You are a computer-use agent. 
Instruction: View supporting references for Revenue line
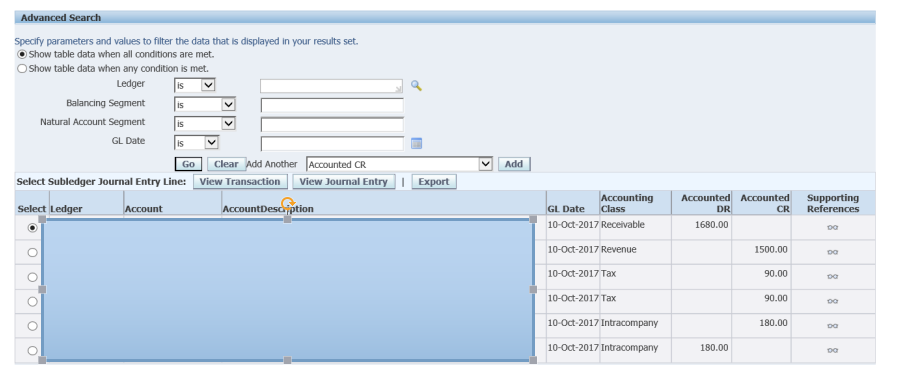832,252
